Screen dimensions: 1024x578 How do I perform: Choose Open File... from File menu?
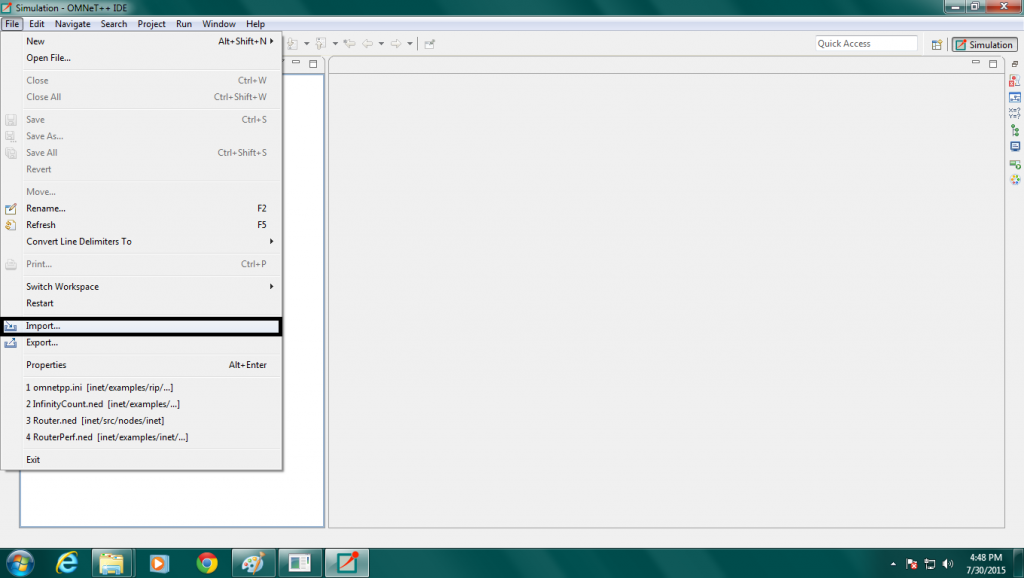pos(48,58)
